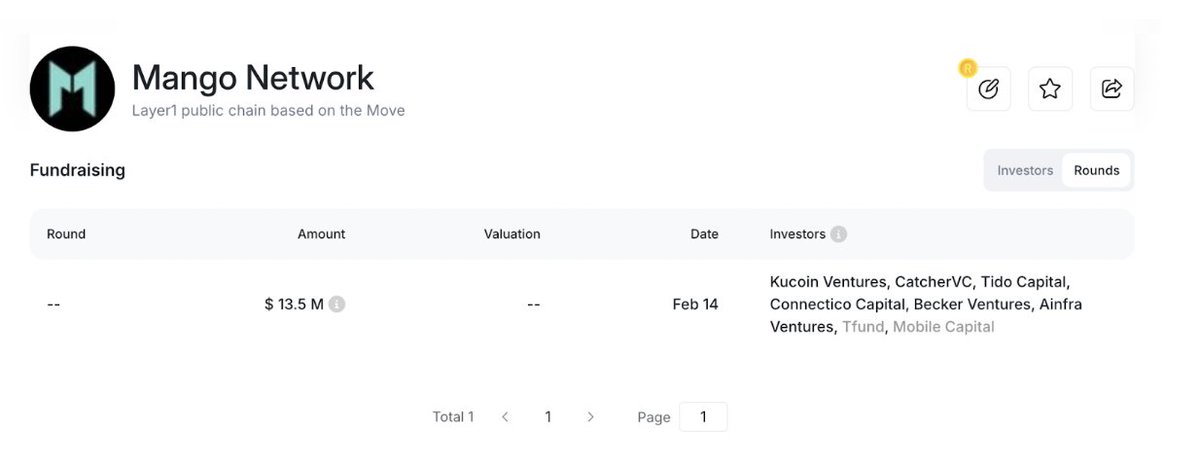Switch to the Investors tab
The height and width of the screenshot is (465, 1200).
pos(1025,170)
